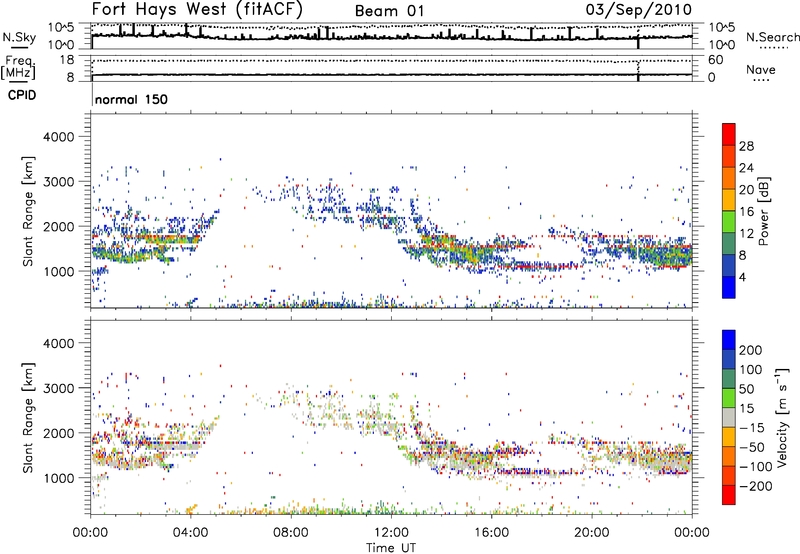
Task: Click the 'CPID' row label
Action: coord(22,95)
